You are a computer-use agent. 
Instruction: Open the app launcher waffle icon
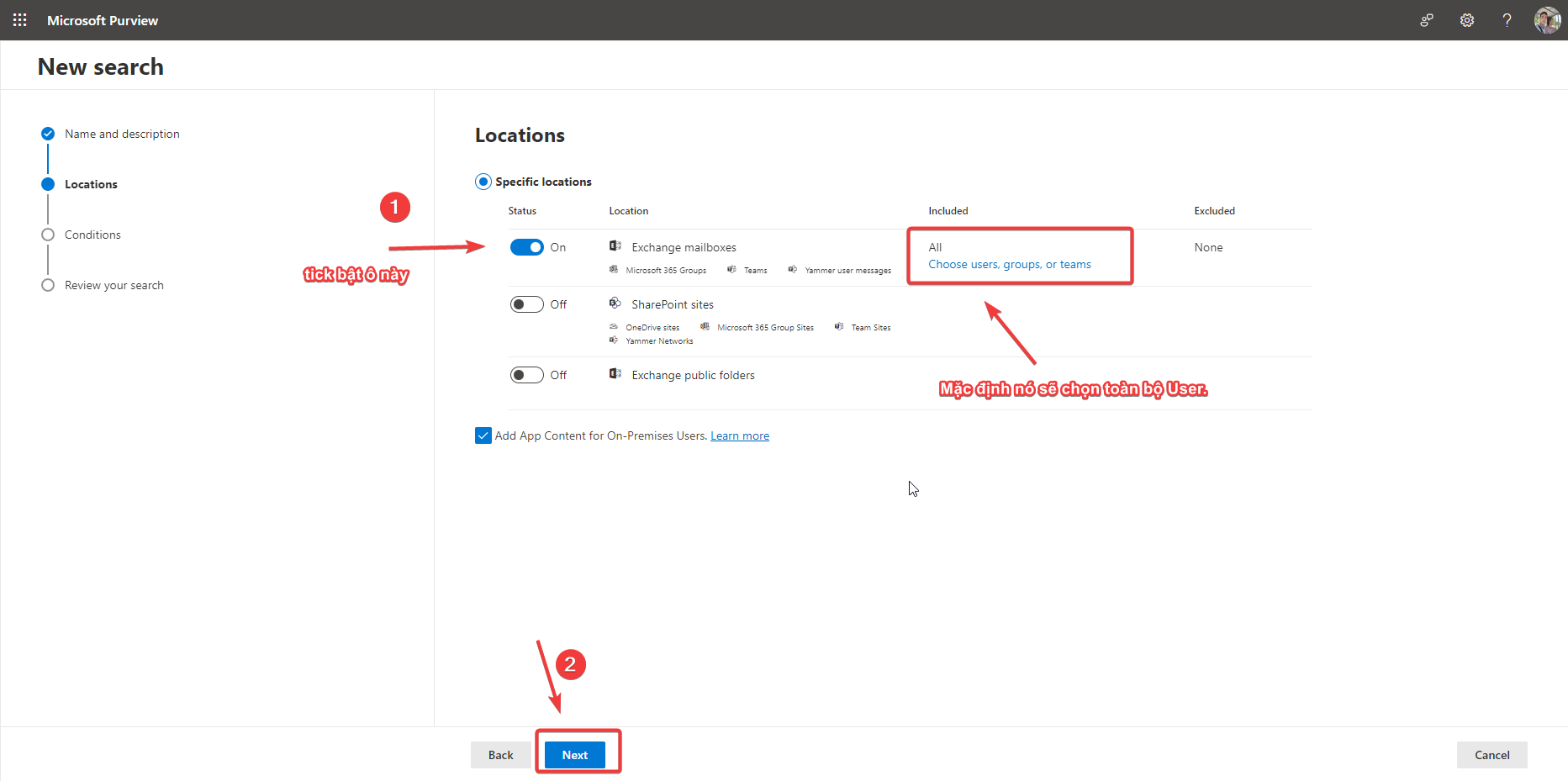coord(19,20)
